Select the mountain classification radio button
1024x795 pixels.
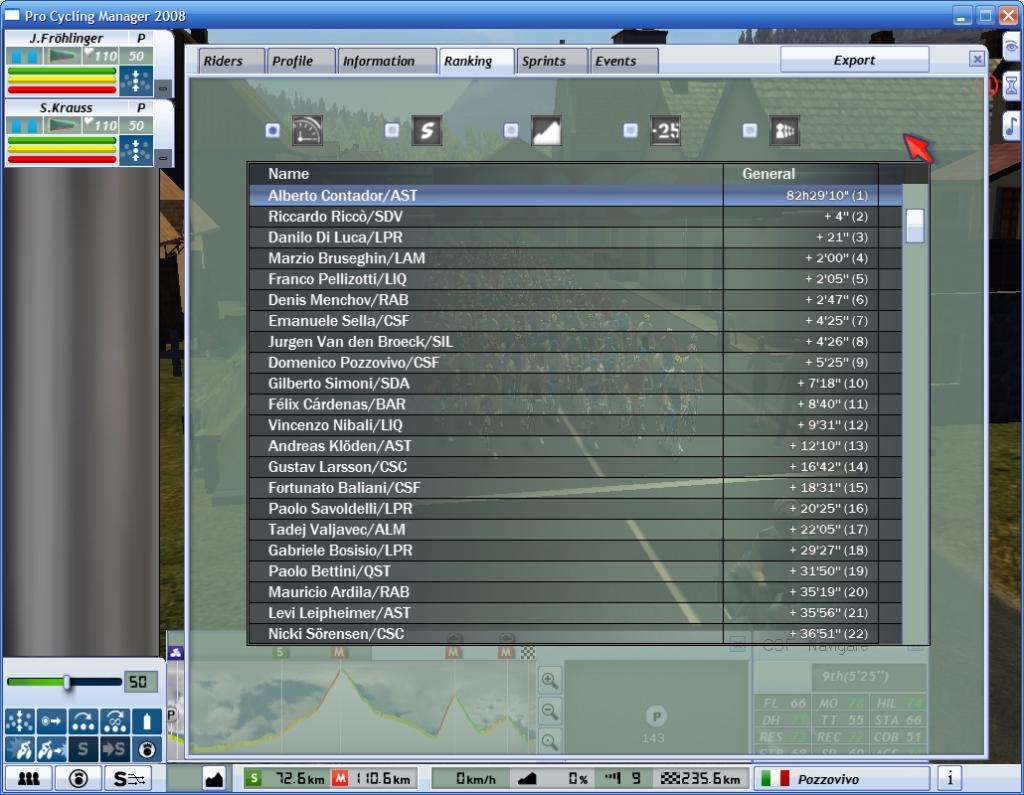511,130
